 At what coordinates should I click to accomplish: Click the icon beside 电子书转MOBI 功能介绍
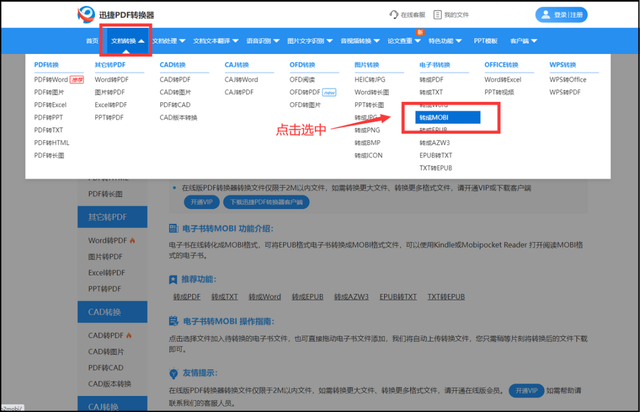[173, 228]
